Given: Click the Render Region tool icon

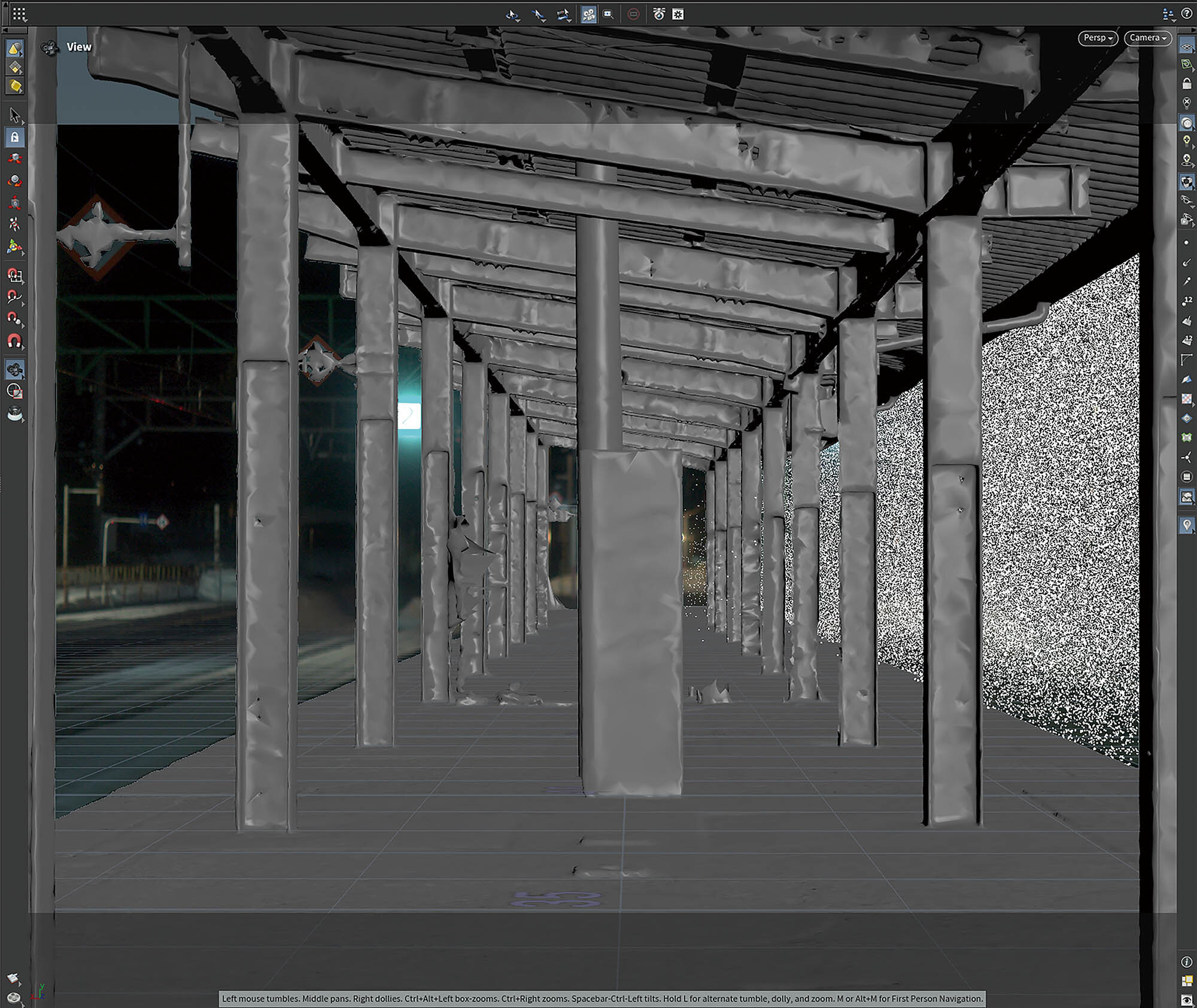Looking at the screenshot, I should 14,391.
